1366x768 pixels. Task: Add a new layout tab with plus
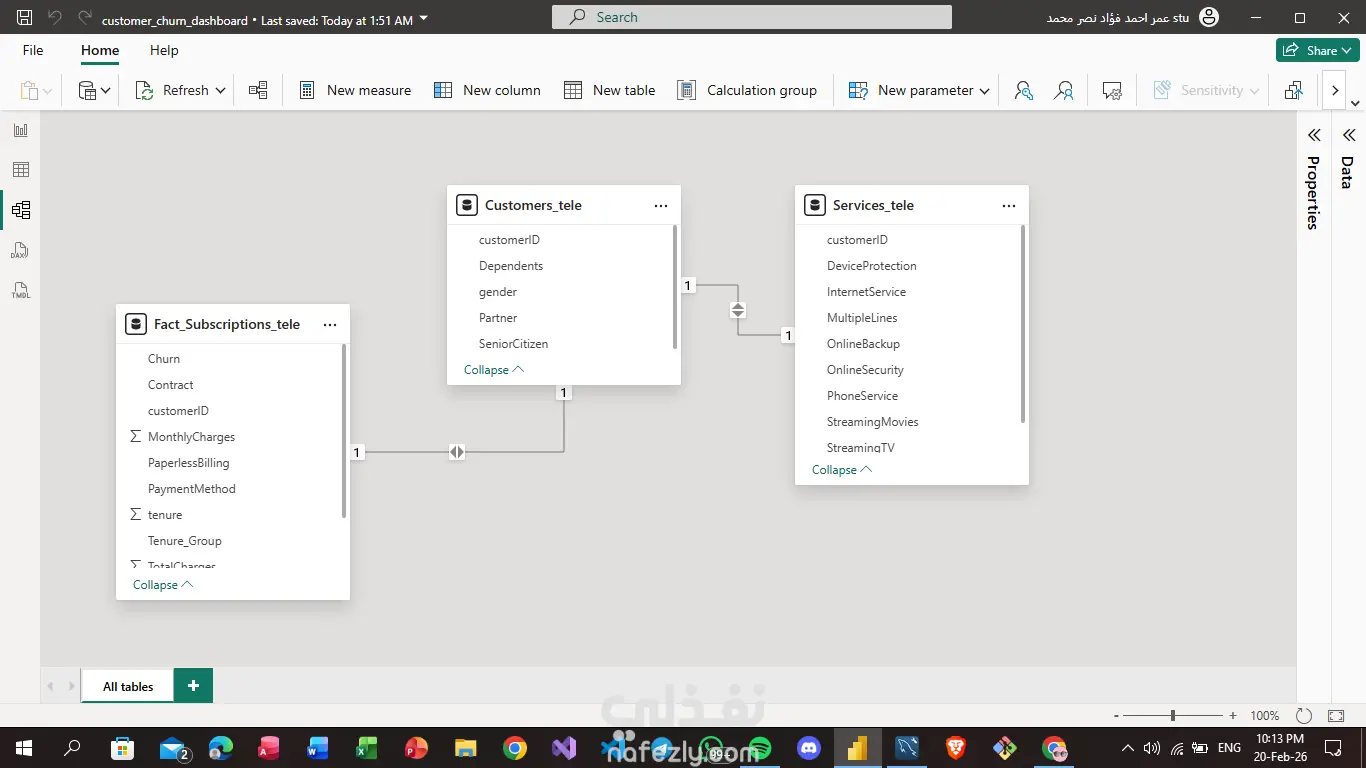click(193, 686)
